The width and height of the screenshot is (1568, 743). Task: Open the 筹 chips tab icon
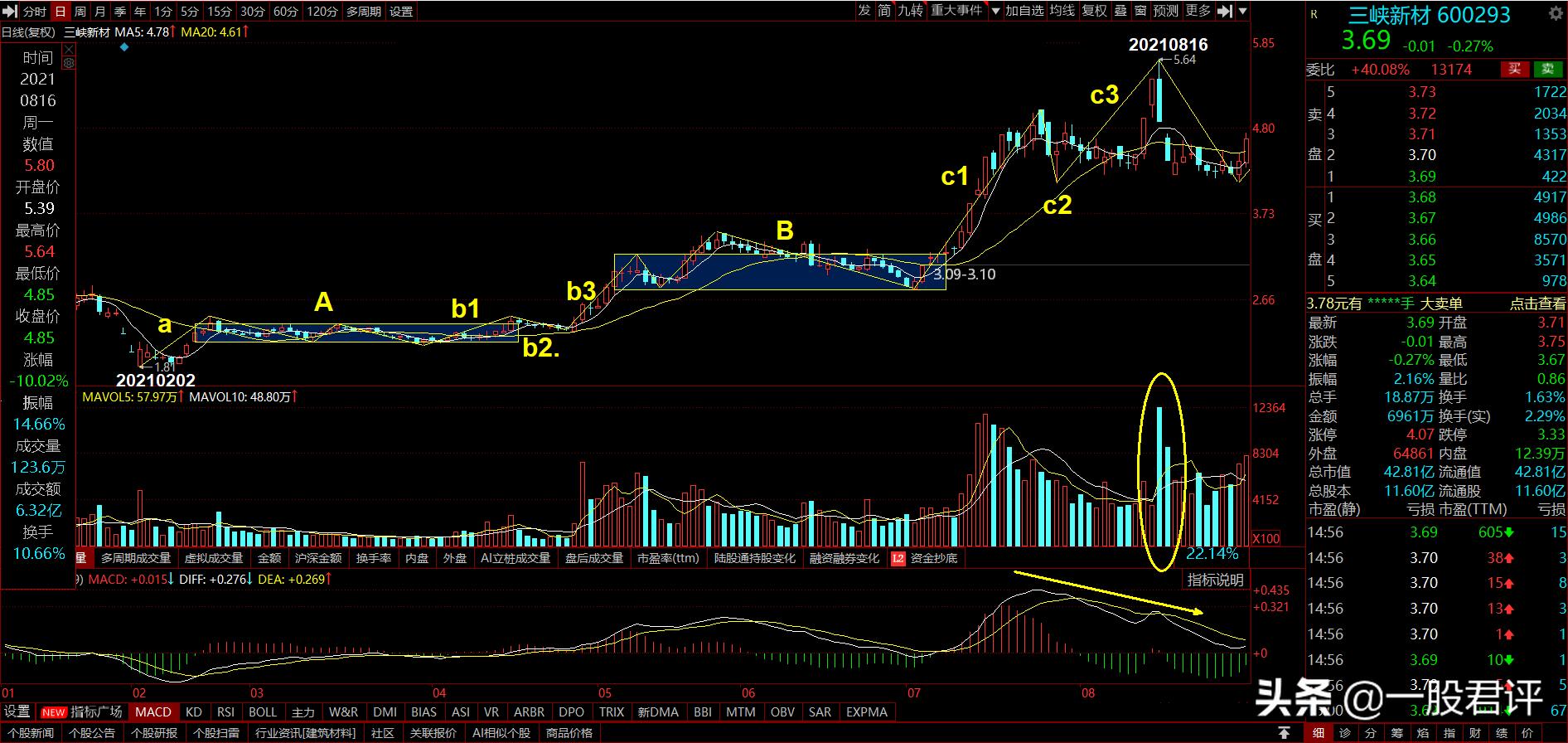coord(1396,733)
